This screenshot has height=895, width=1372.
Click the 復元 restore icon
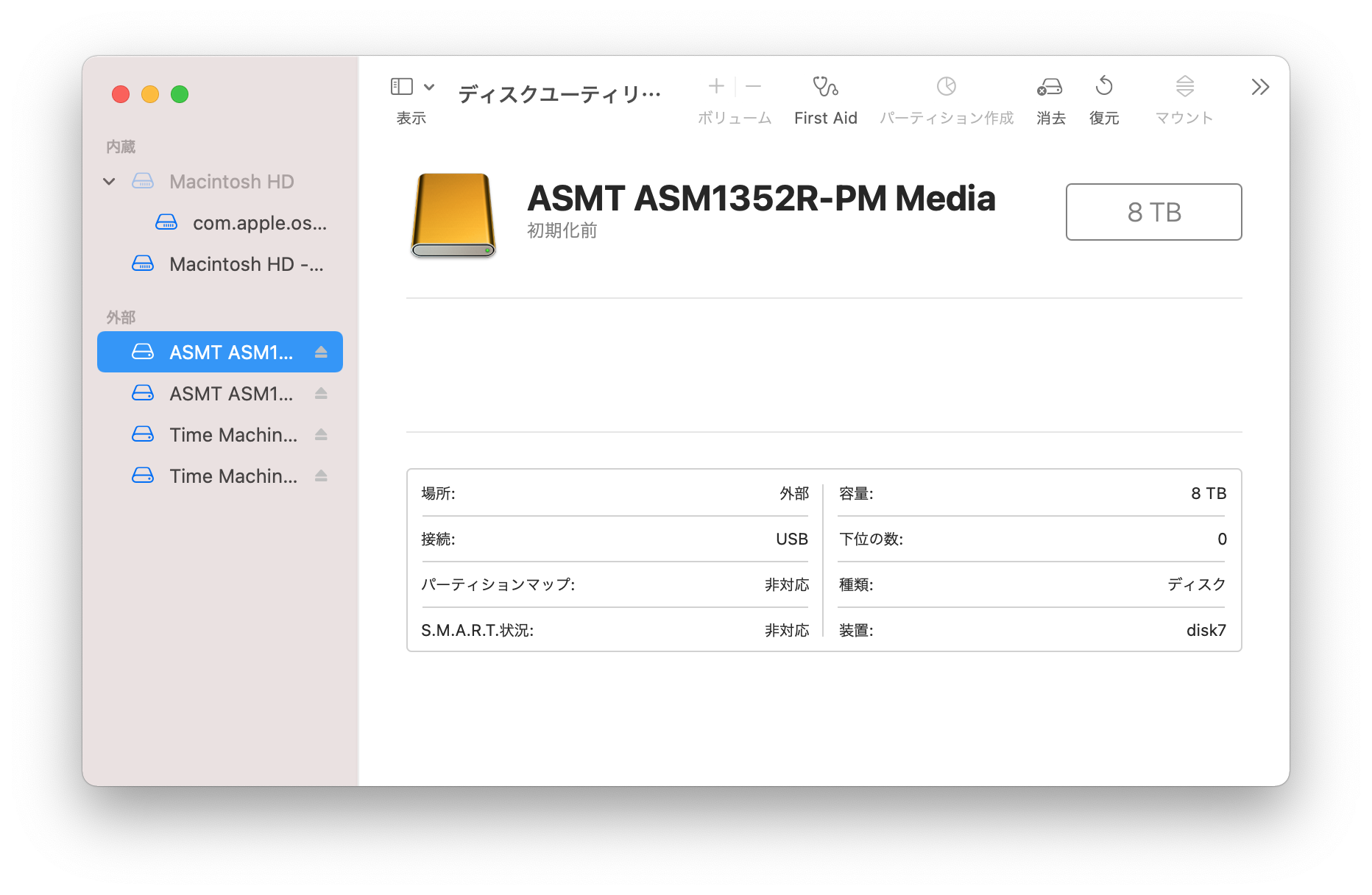[x=1104, y=86]
